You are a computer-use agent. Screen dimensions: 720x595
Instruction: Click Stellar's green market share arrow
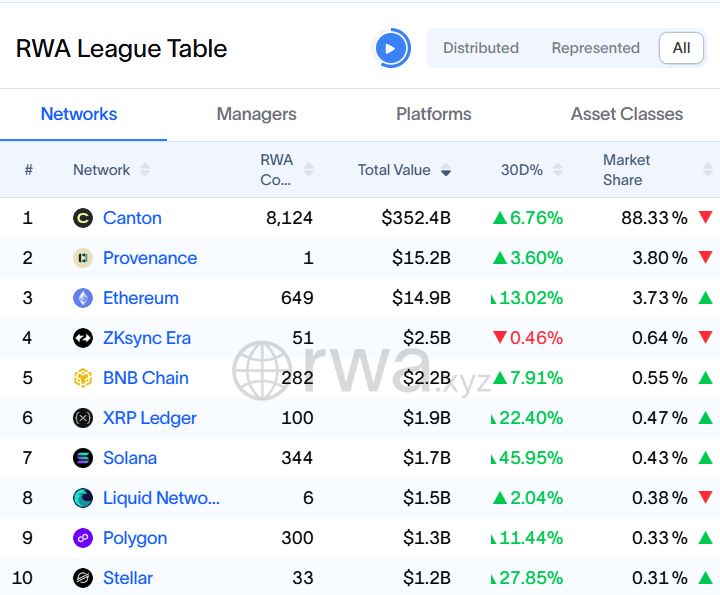click(705, 578)
